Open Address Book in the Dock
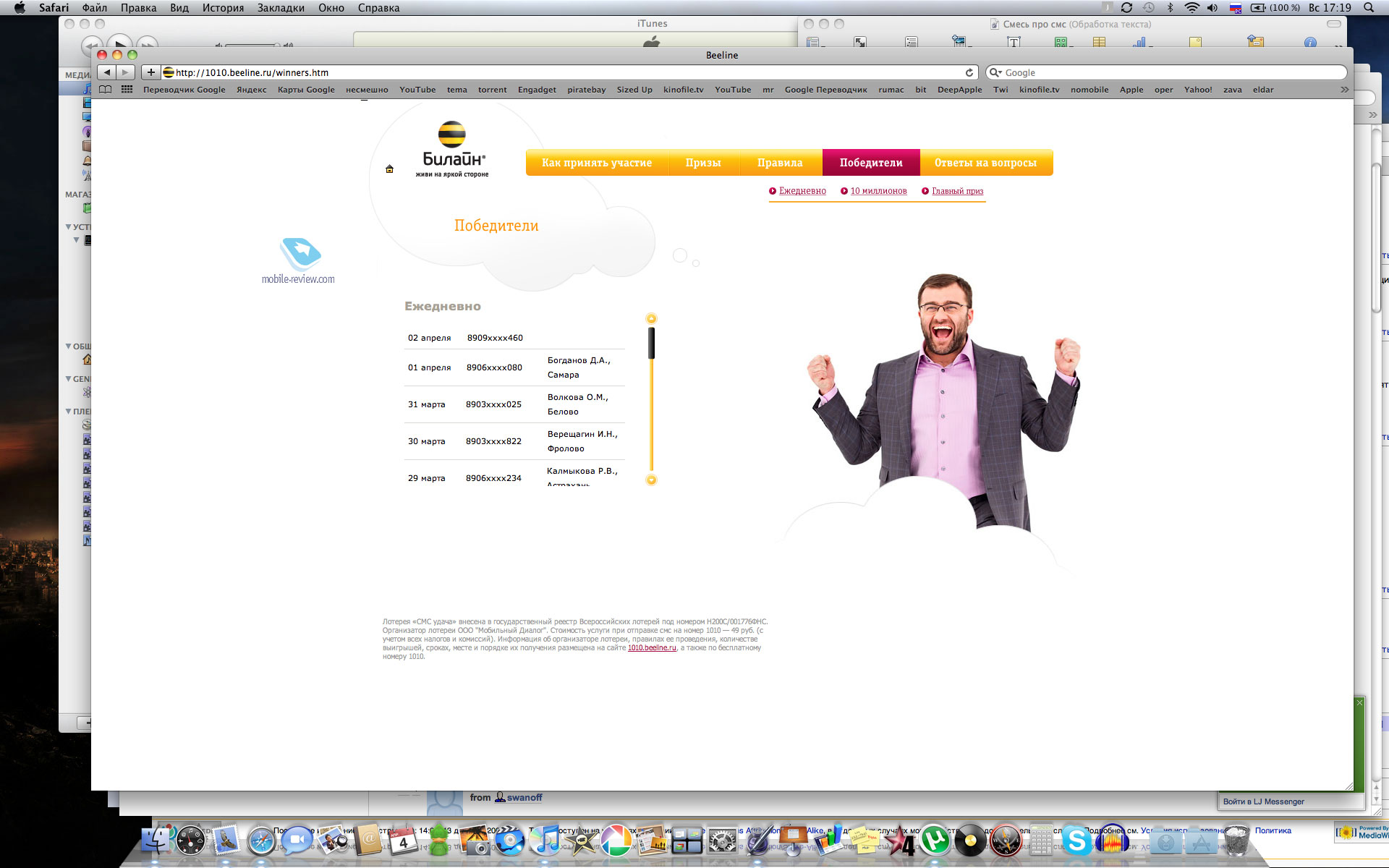This screenshot has width=1389, height=868. [x=368, y=841]
